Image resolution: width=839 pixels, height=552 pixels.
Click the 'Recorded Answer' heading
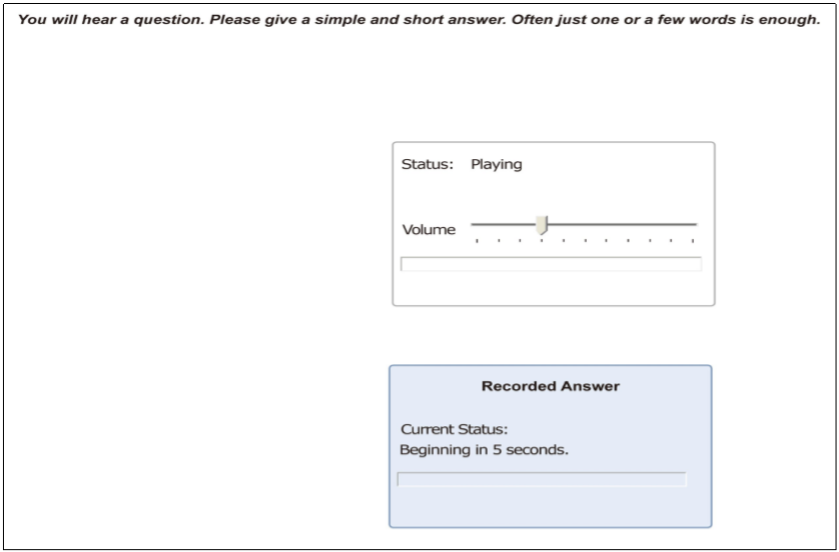pos(551,386)
